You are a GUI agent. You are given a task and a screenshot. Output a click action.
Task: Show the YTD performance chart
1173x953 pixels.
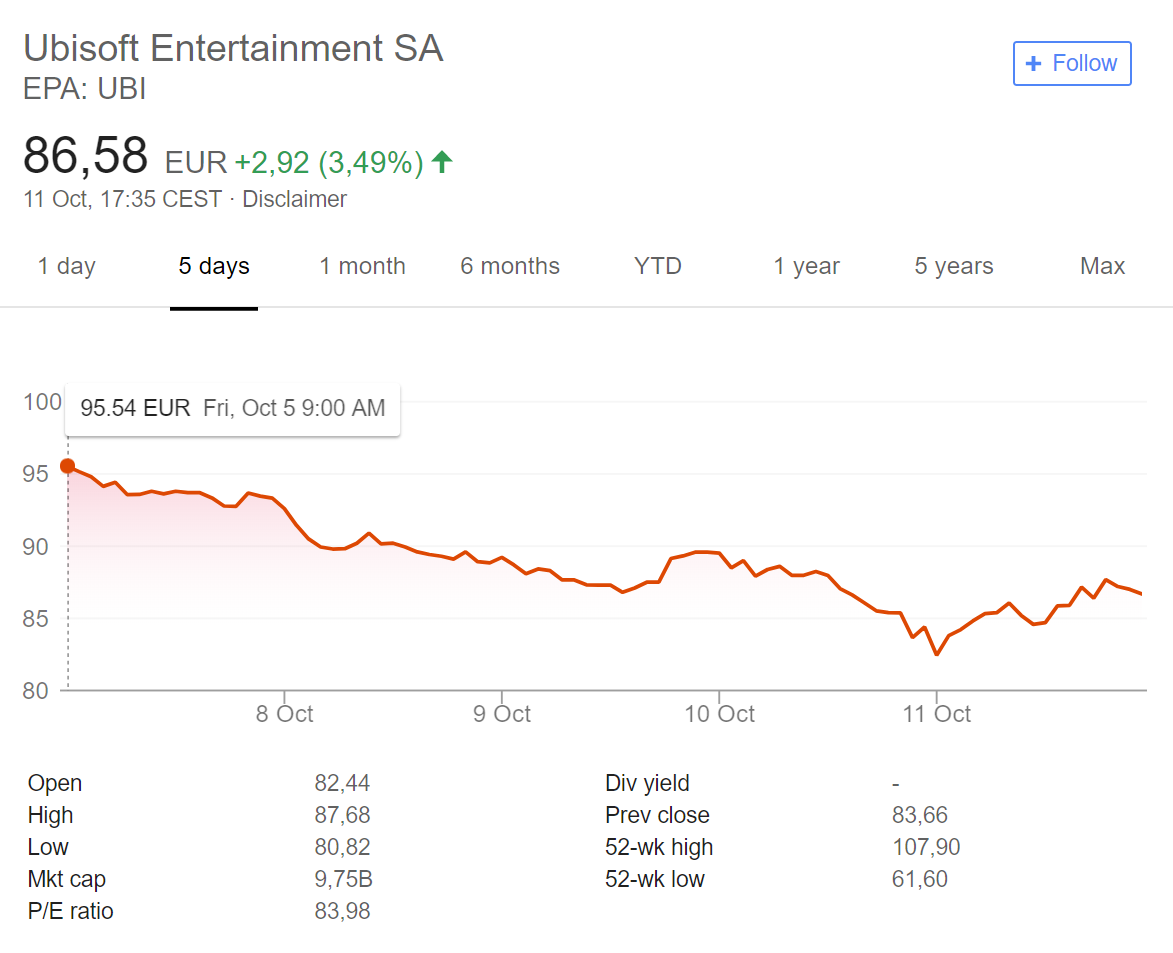[x=657, y=266]
